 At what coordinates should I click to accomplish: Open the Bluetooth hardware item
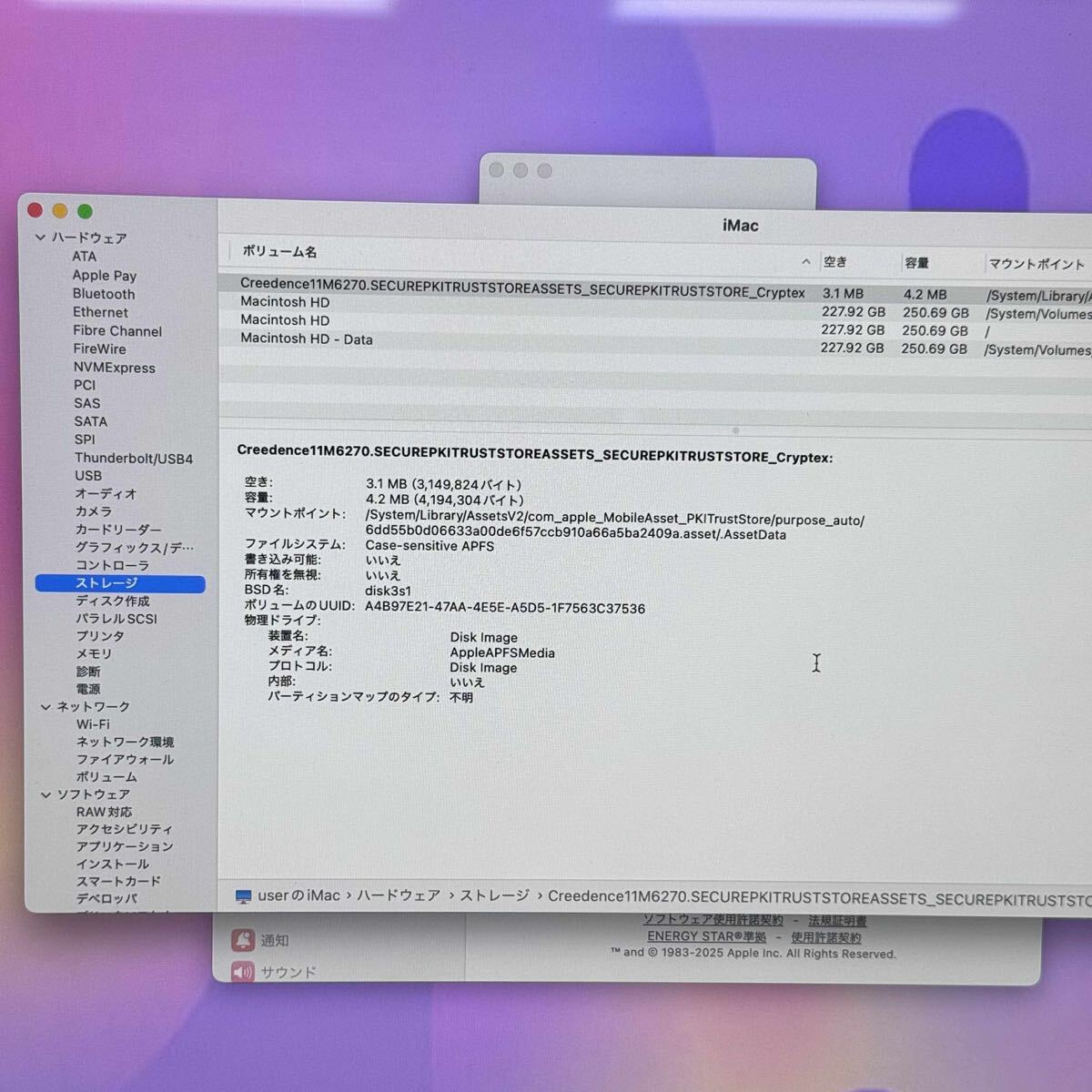104,294
